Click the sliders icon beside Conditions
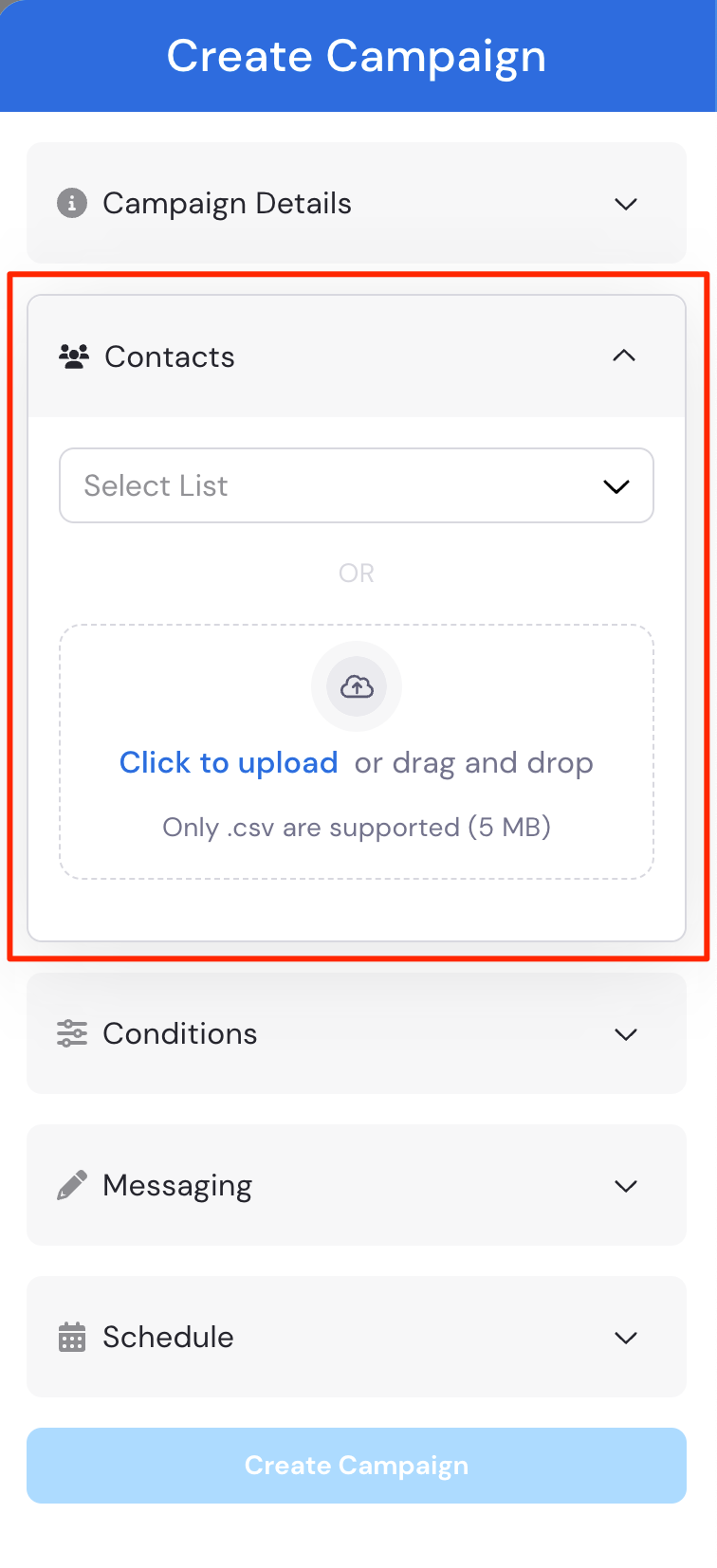 [x=72, y=1033]
